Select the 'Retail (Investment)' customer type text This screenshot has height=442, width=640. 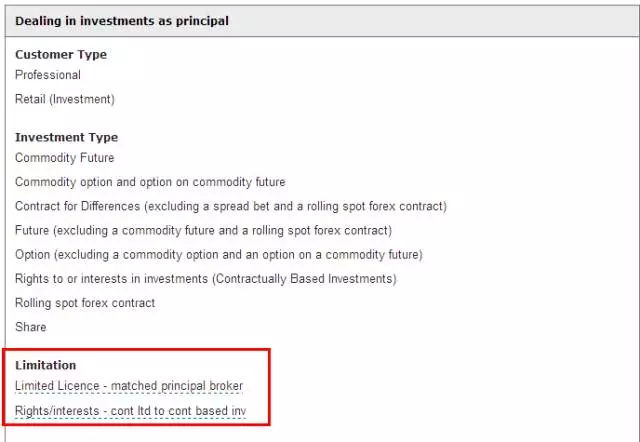click(65, 99)
